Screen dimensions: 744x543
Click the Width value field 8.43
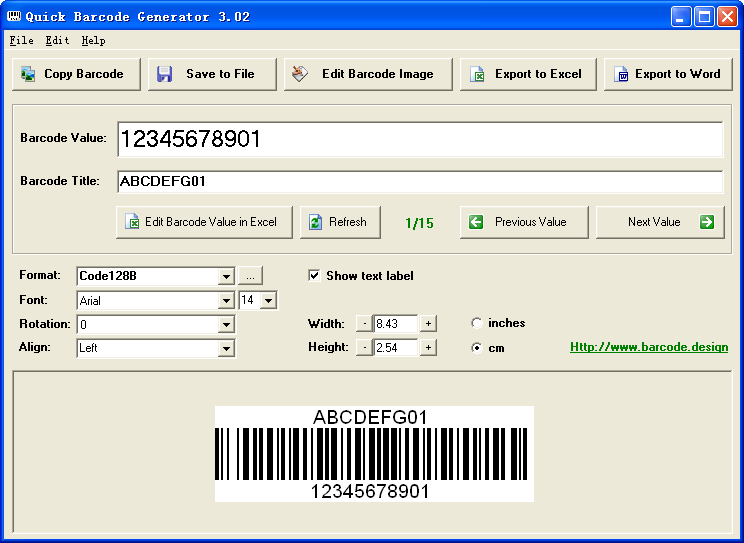coord(396,324)
